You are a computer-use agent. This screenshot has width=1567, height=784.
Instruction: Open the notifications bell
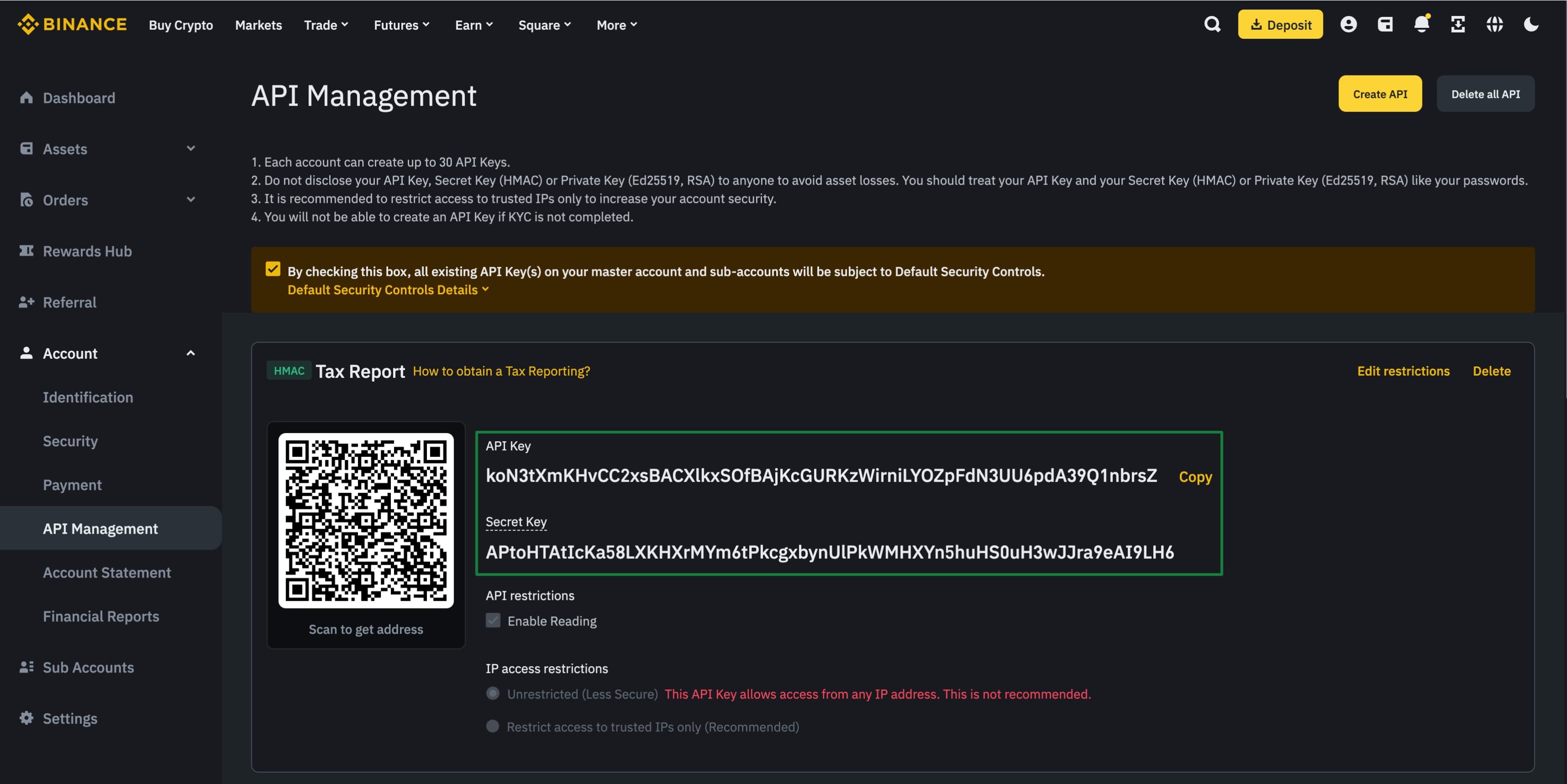[x=1421, y=24]
